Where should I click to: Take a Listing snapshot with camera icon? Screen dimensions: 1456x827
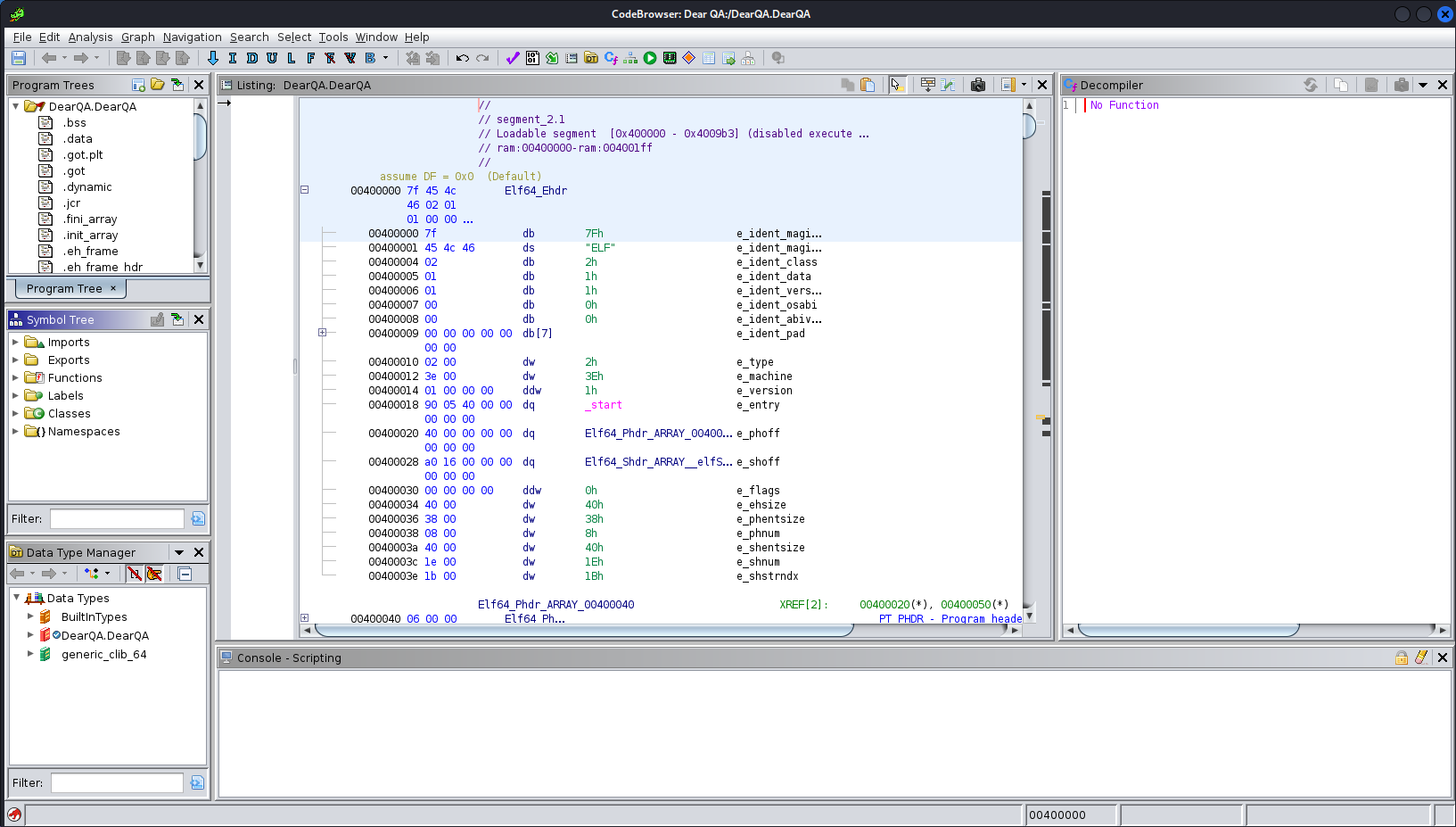tap(978, 85)
